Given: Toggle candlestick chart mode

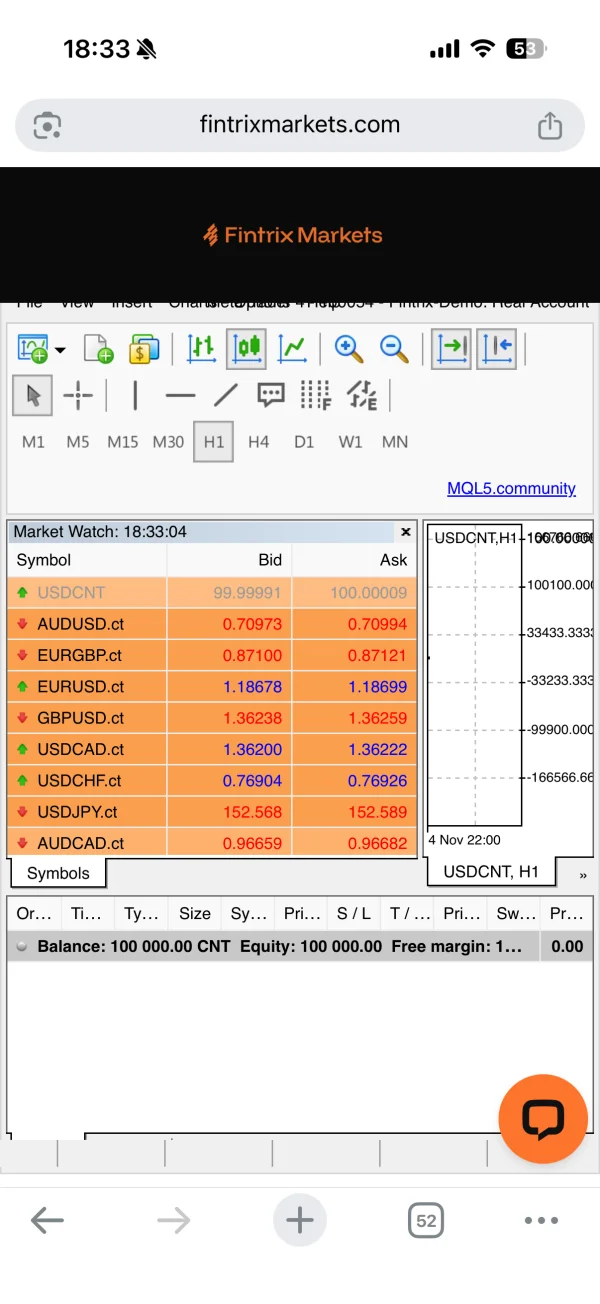Looking at the screenshot, I should 246,348.
